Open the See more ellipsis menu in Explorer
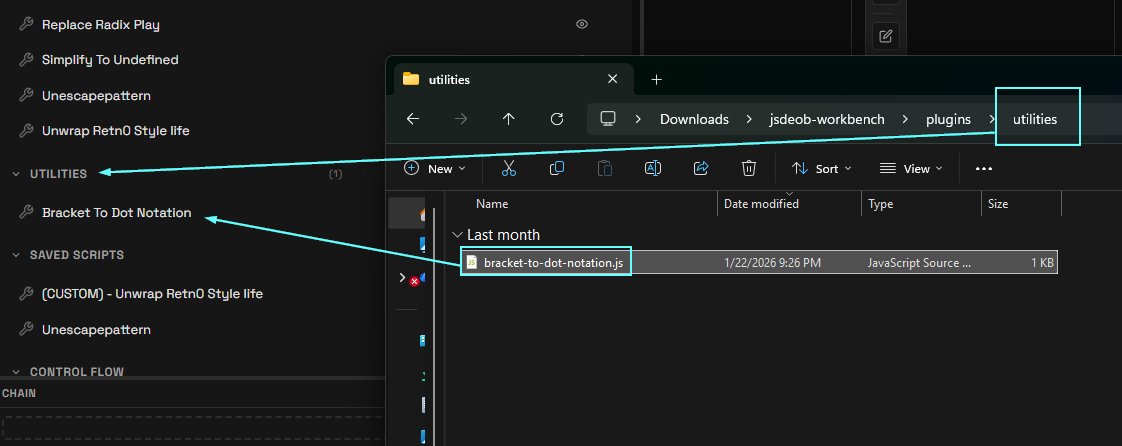 click(x=984, y=169)
